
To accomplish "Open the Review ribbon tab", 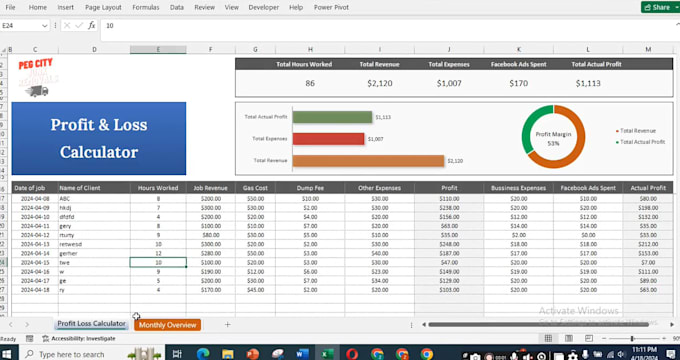I will 204,7.
